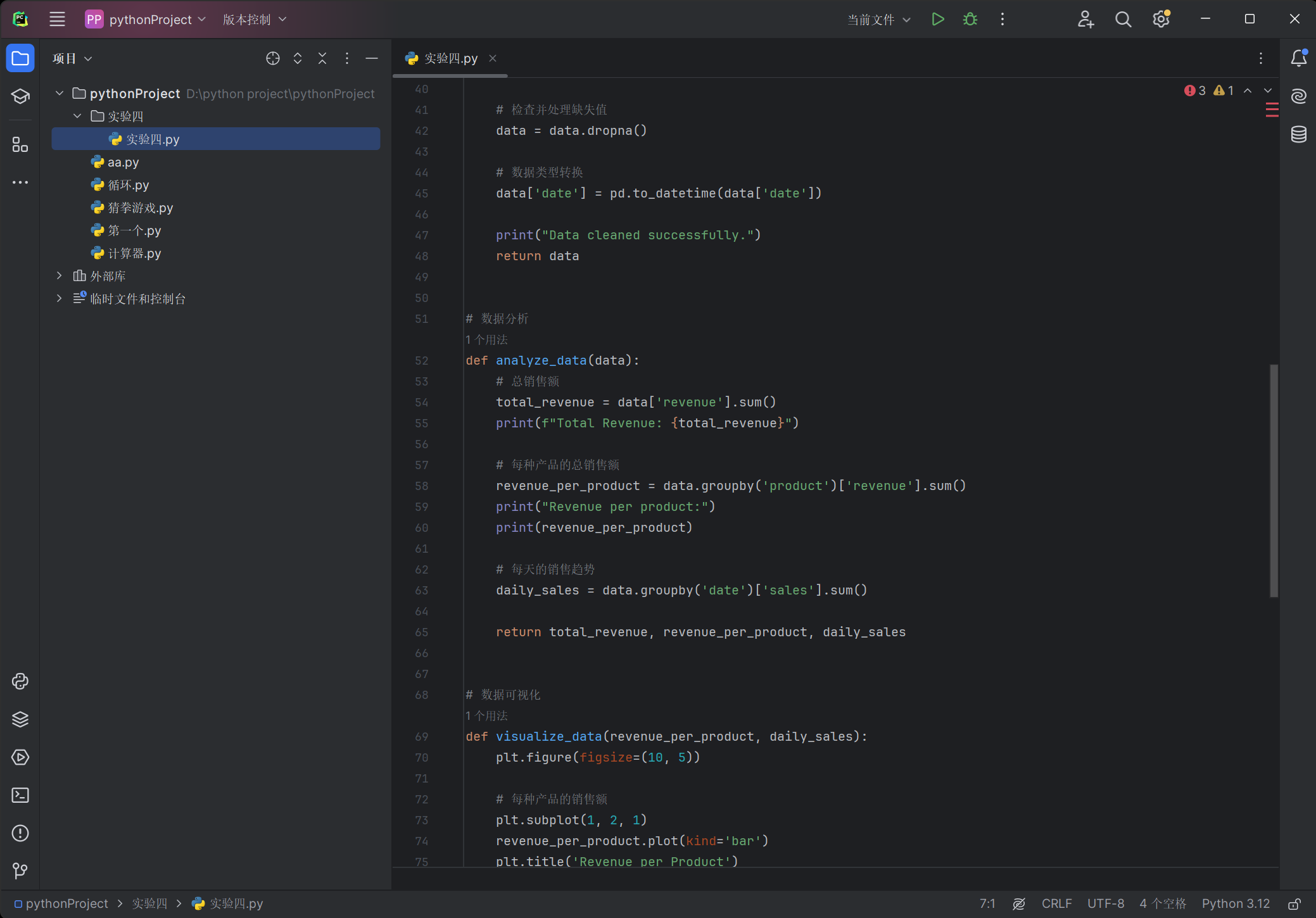
Task: Toggle the Project tool window folder icon
Action: pyautogui.click(x=20, y=58)
